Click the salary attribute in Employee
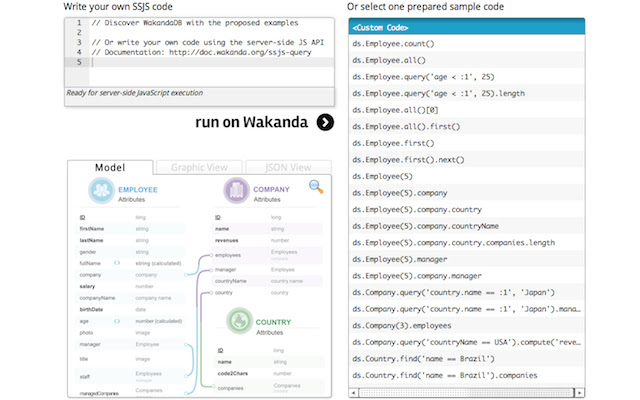Screen dimensions: 640x400 point(87,287)
